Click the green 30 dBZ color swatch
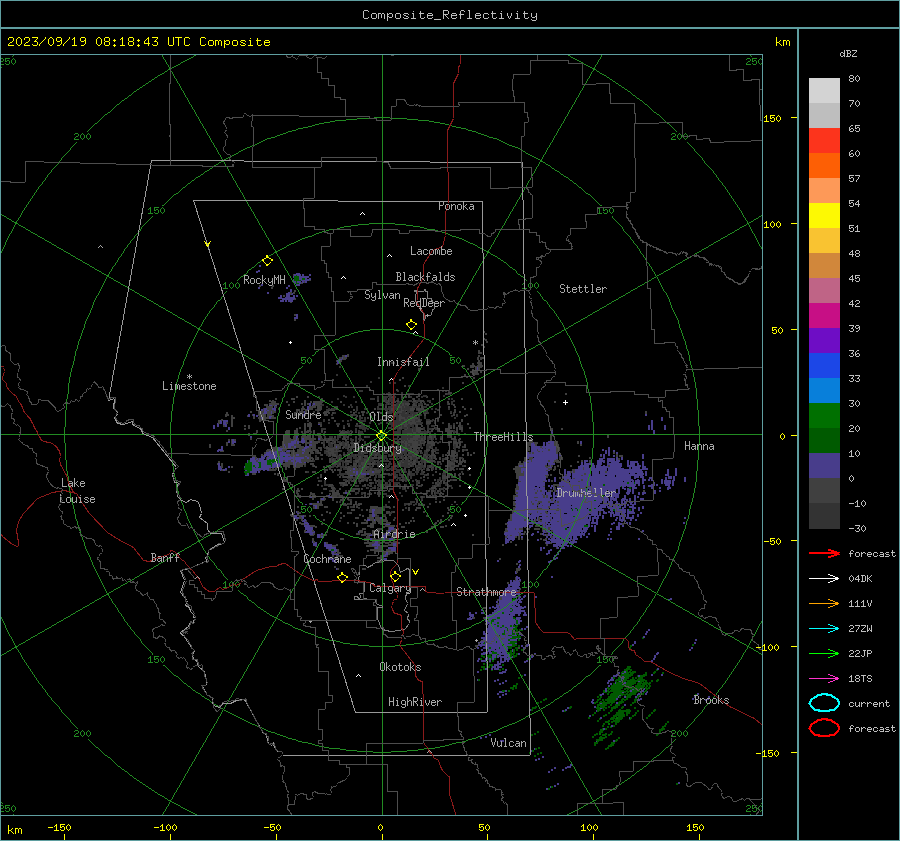Viewport: 900px width, 841px height. coord(824,416)
